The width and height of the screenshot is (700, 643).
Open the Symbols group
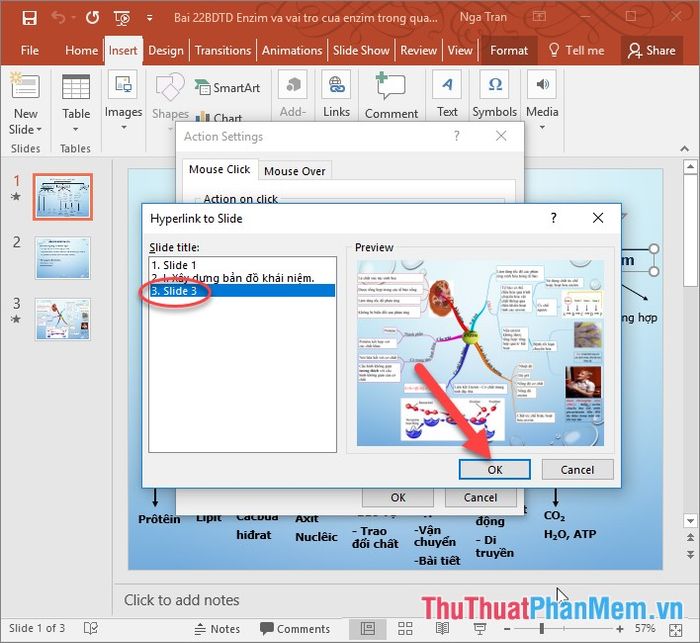pyautogui.click(x=495, y=95)
